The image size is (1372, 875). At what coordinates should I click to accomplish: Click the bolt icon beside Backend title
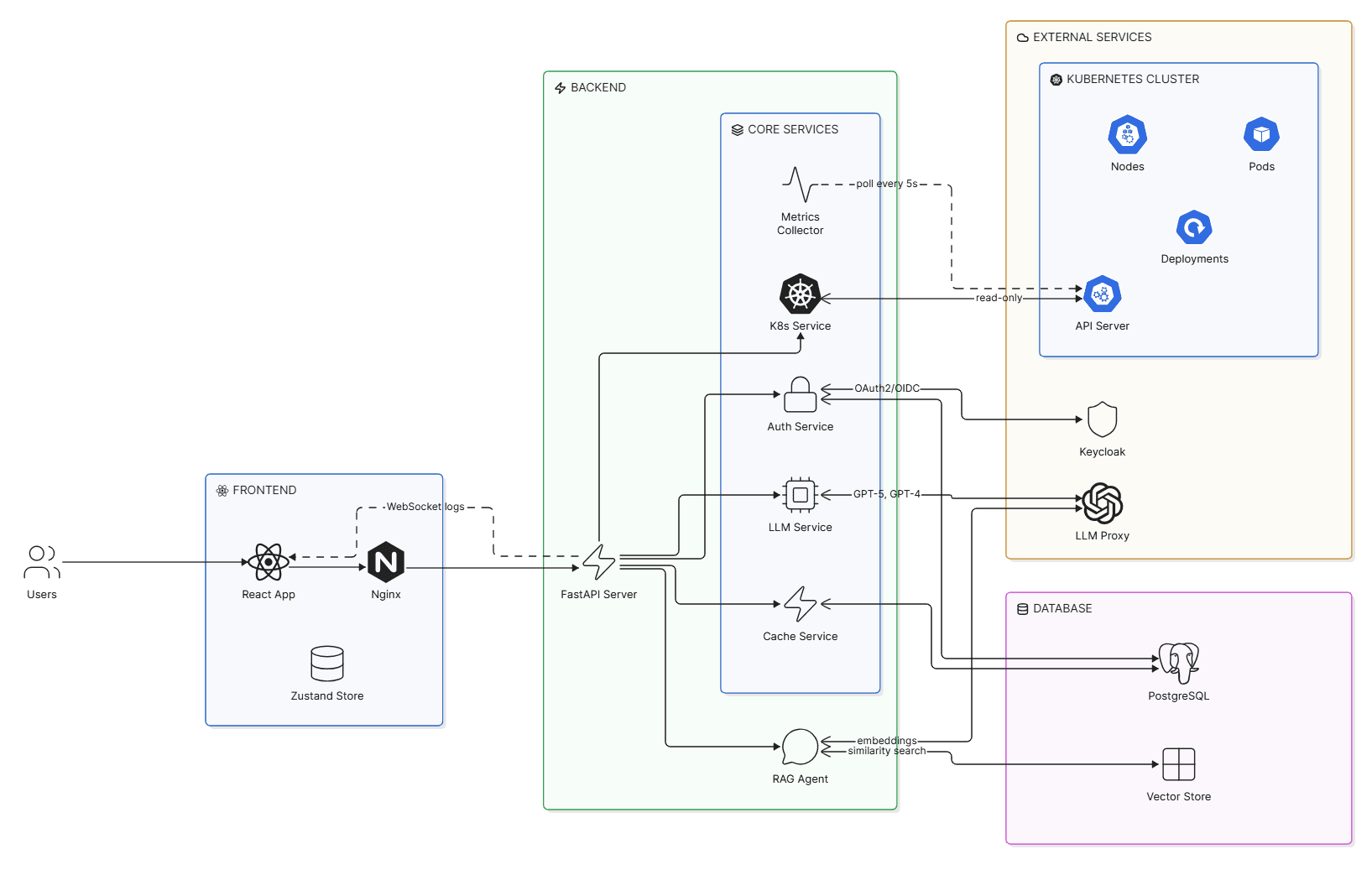pos(560,88)
